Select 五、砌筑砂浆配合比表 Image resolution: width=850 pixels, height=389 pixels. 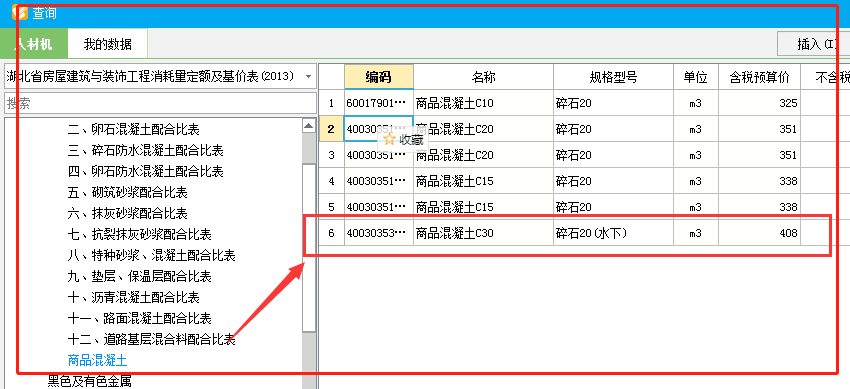point(127,192)
